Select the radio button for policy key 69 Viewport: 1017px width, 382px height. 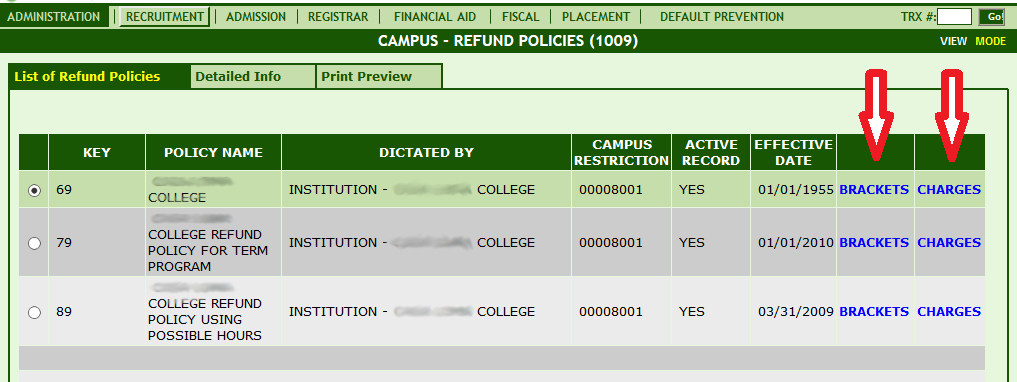click(x=34, y=191)
